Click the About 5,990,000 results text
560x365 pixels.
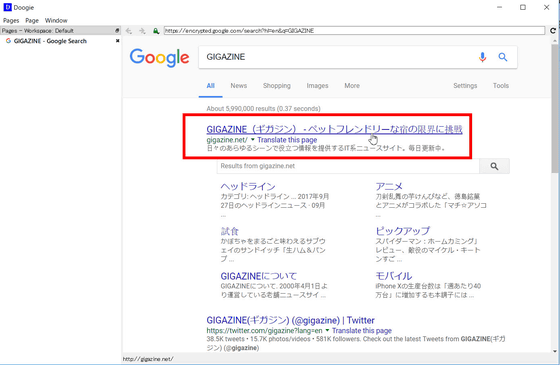pyautogui.click(x=263, y=109)
